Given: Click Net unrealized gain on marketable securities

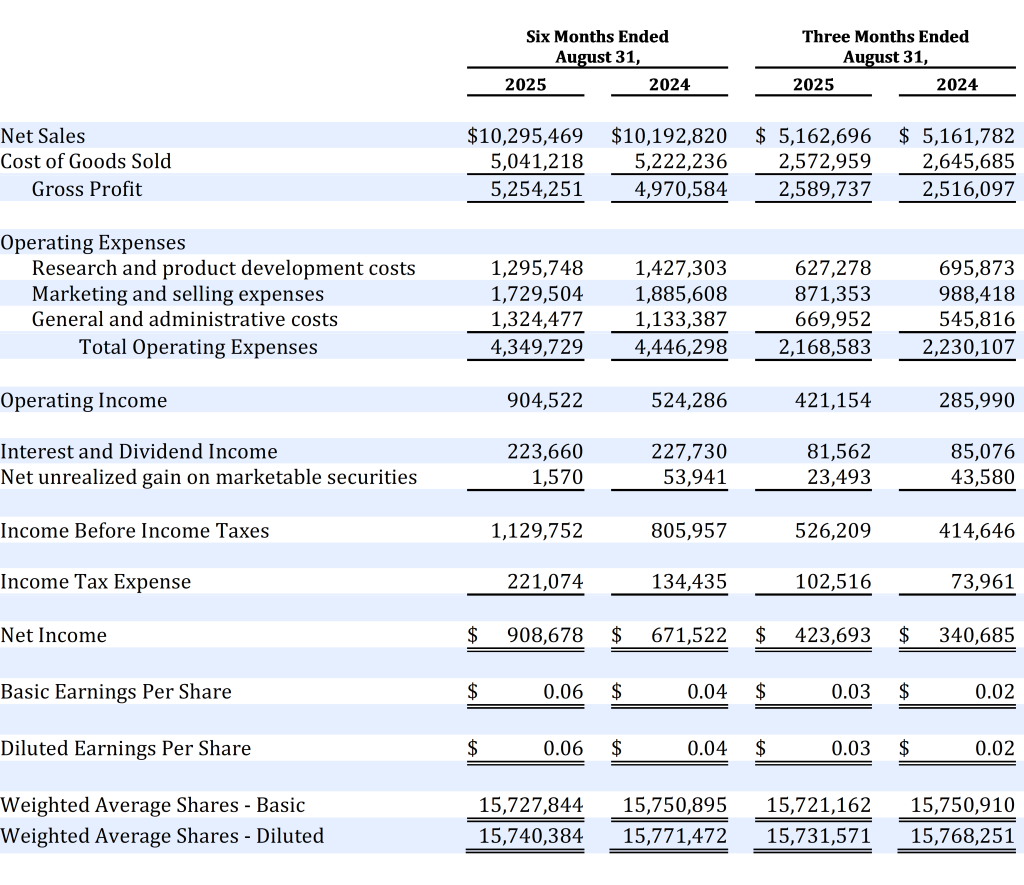Looking at the screenshot, I should tap(209, 477).
